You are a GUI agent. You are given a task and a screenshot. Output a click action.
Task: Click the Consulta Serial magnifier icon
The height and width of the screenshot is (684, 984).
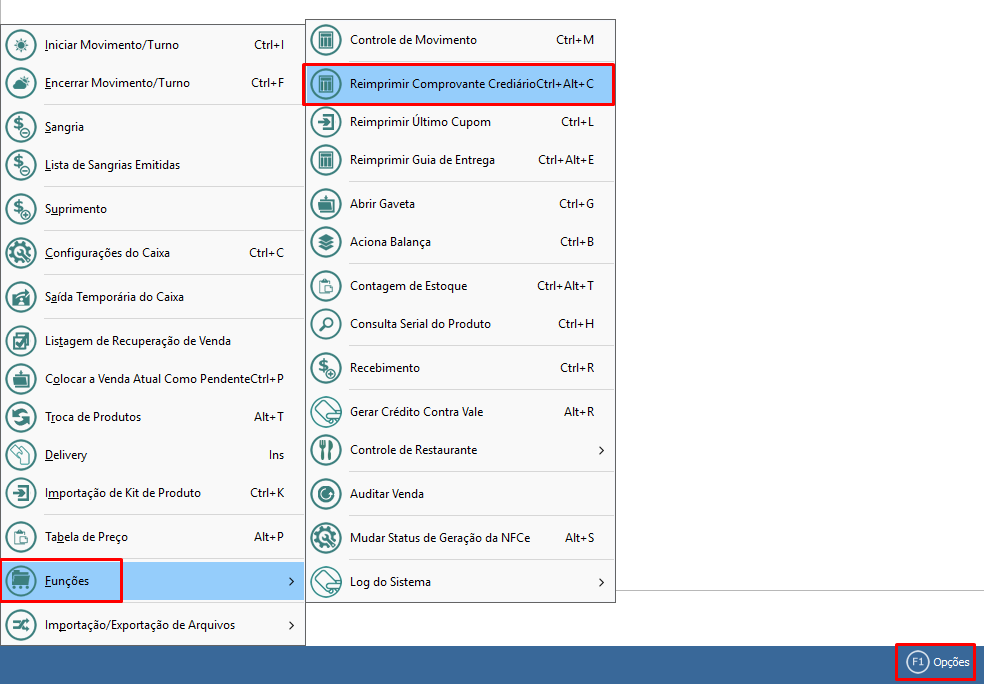pos(326,324)
